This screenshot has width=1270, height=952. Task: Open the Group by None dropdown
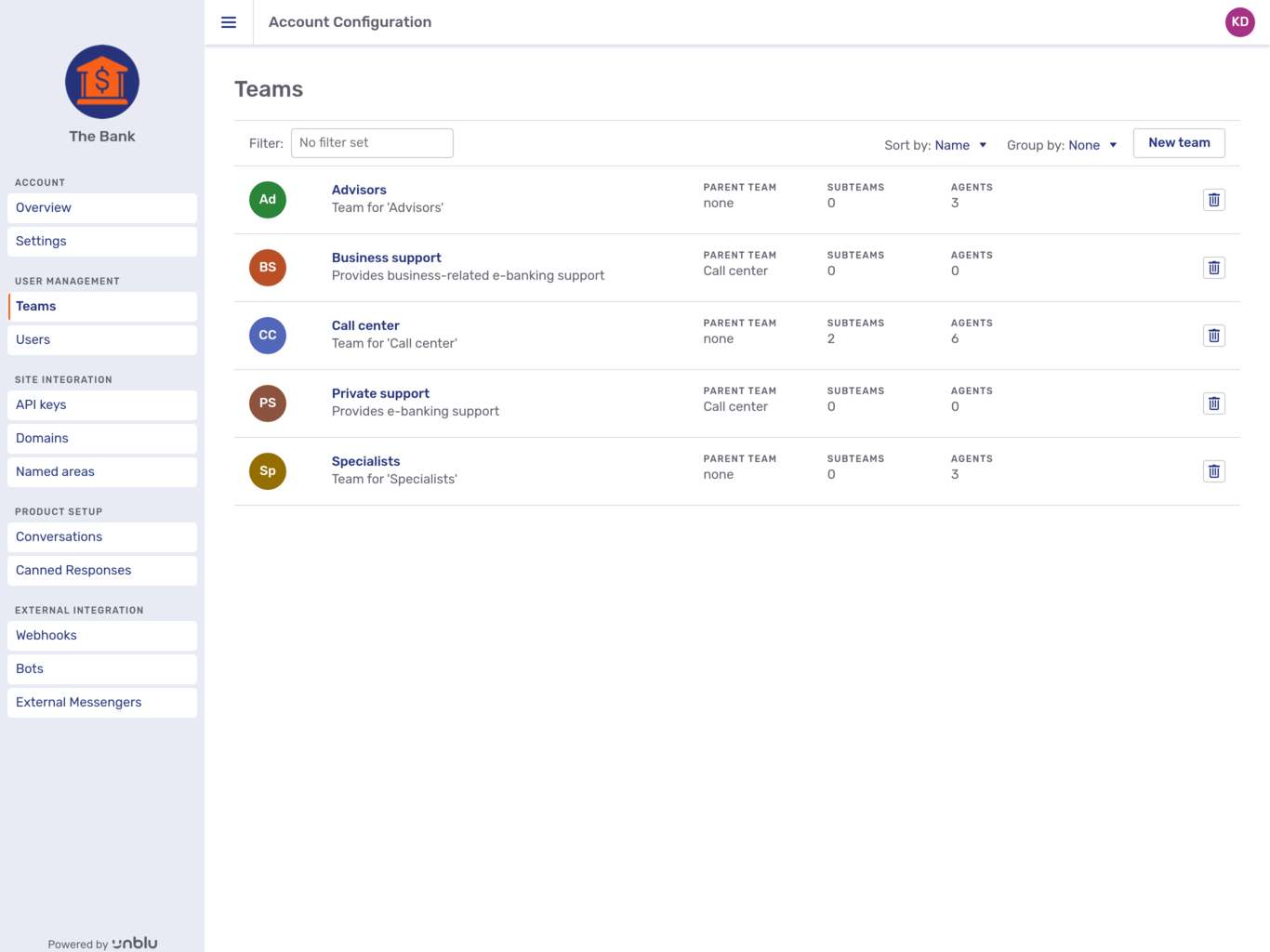[1085, 145]
